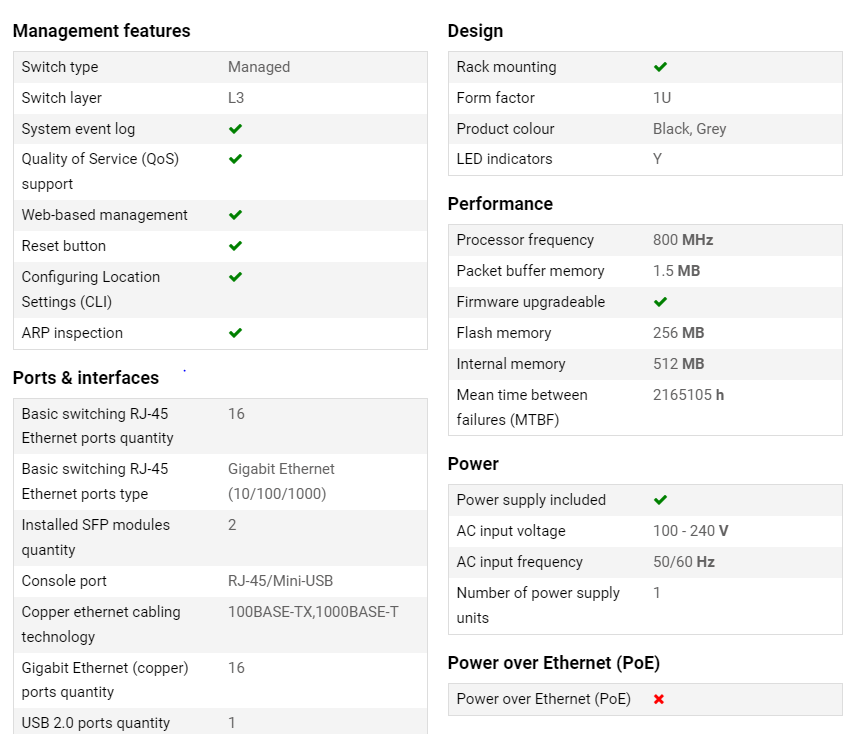
Task: Click the AC input voltage row label
Action: tap(511, 531)
